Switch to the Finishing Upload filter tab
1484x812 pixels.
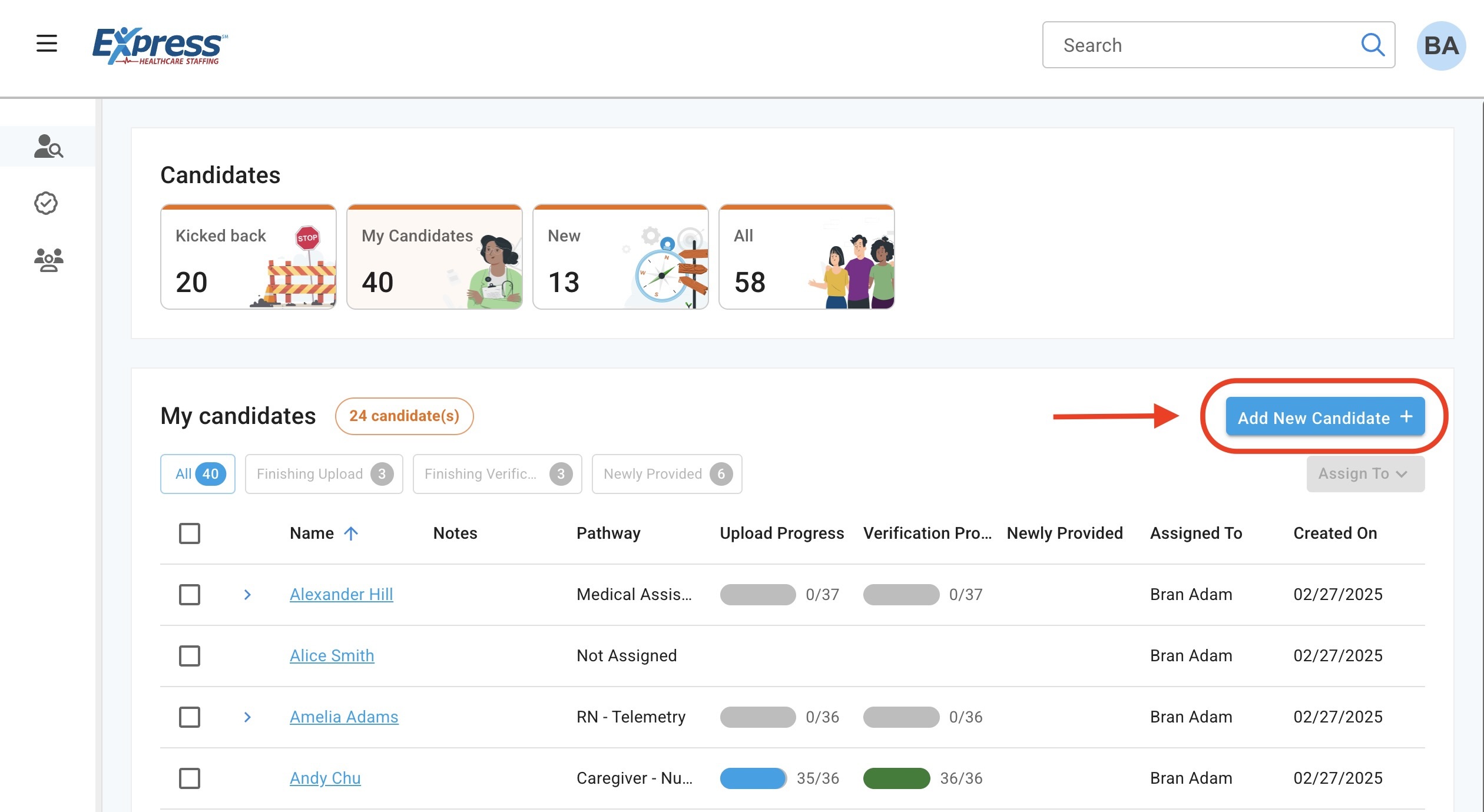click(x=324, y=474)
